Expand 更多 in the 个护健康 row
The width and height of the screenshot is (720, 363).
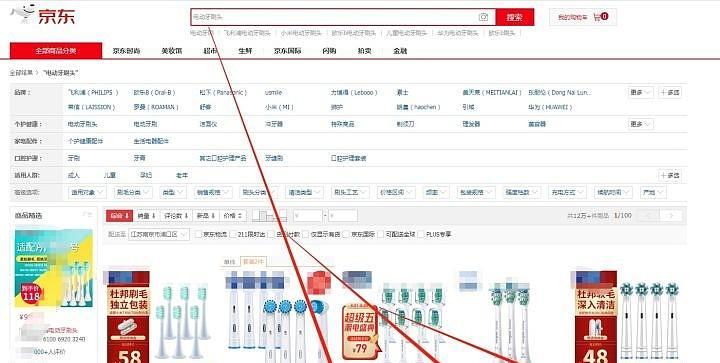point(640,124)
